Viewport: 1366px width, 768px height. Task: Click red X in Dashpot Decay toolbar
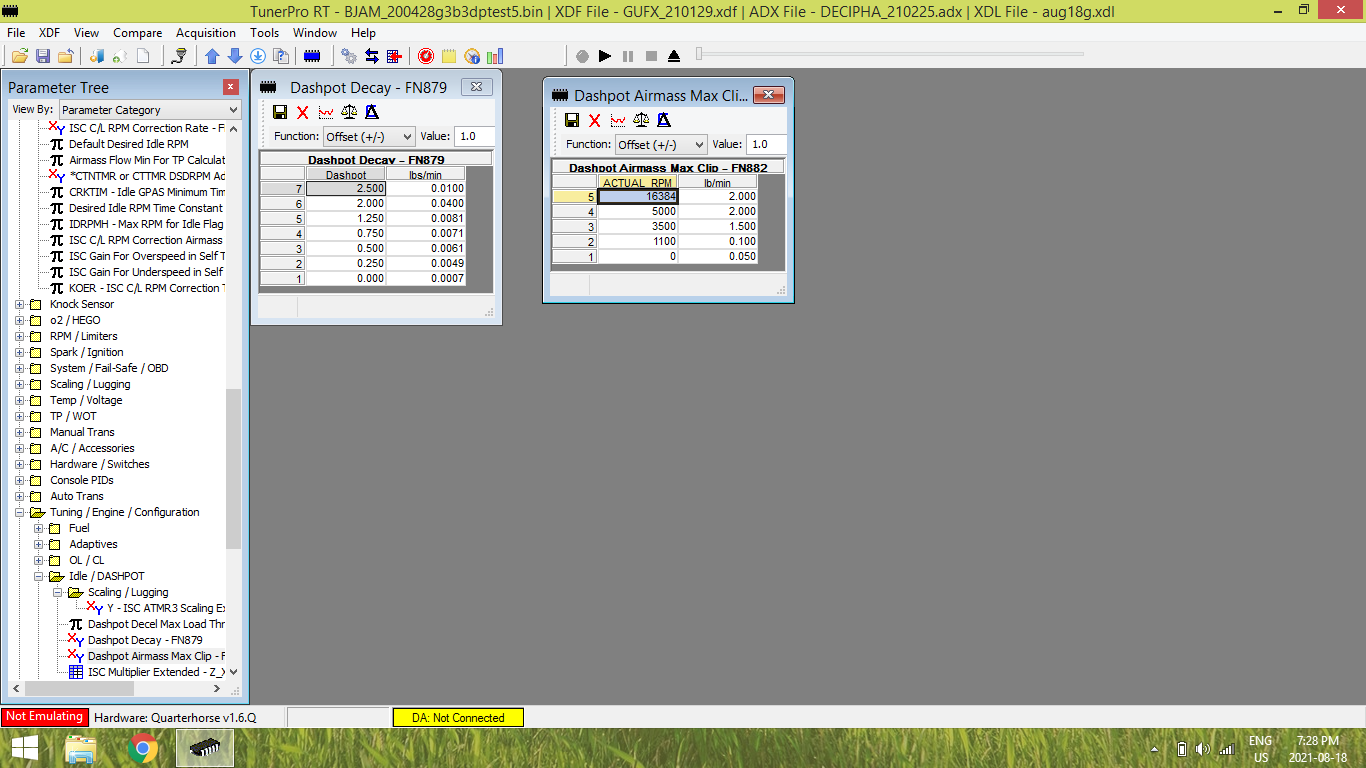[303, 113]
